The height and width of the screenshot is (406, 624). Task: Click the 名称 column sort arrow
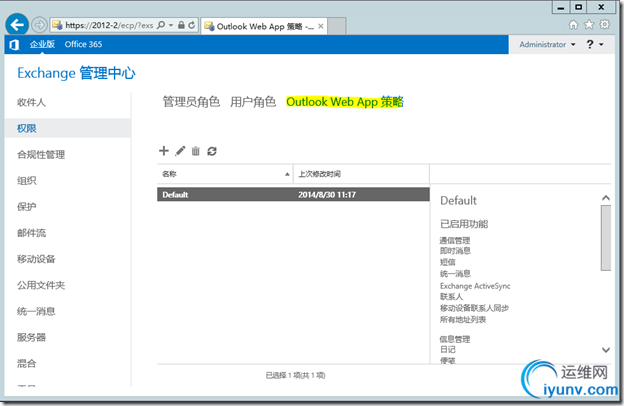click(x=287, y=174)
